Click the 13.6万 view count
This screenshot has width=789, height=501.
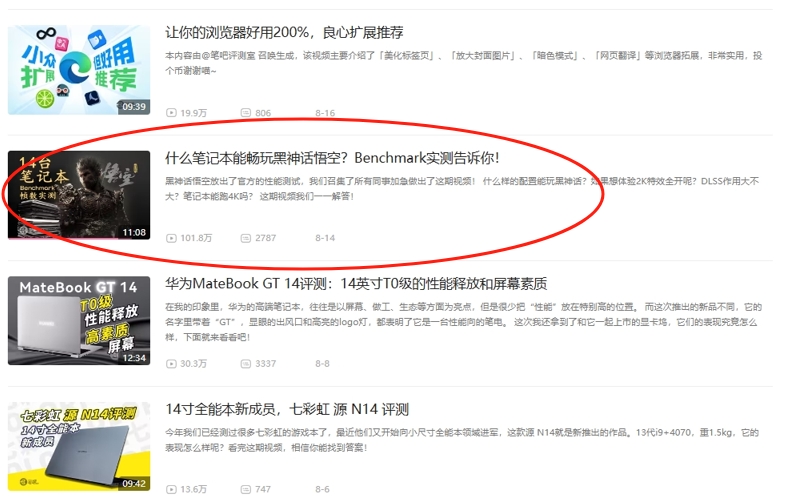pos(194,489)
